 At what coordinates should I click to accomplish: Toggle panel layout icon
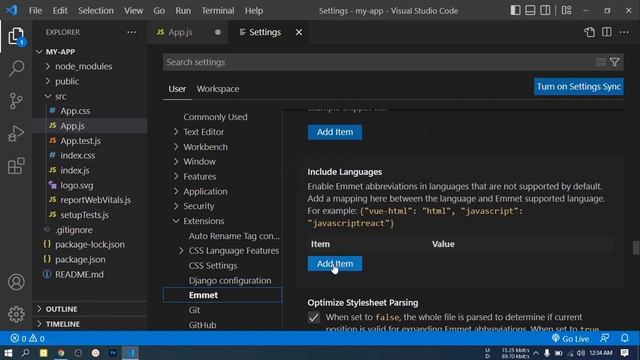click(530, 10)
